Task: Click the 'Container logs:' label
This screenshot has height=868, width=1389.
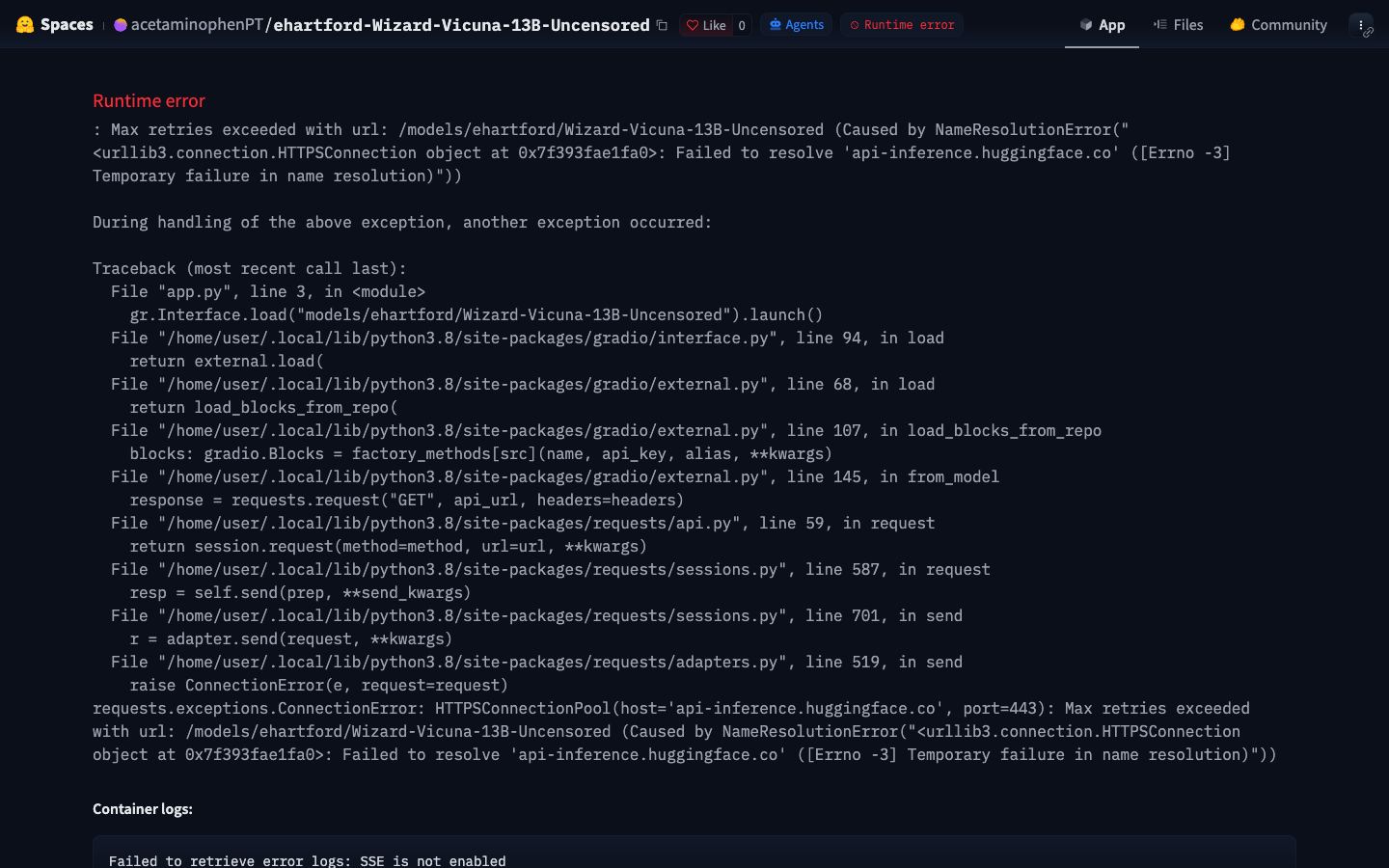Action: coord(143,809)
